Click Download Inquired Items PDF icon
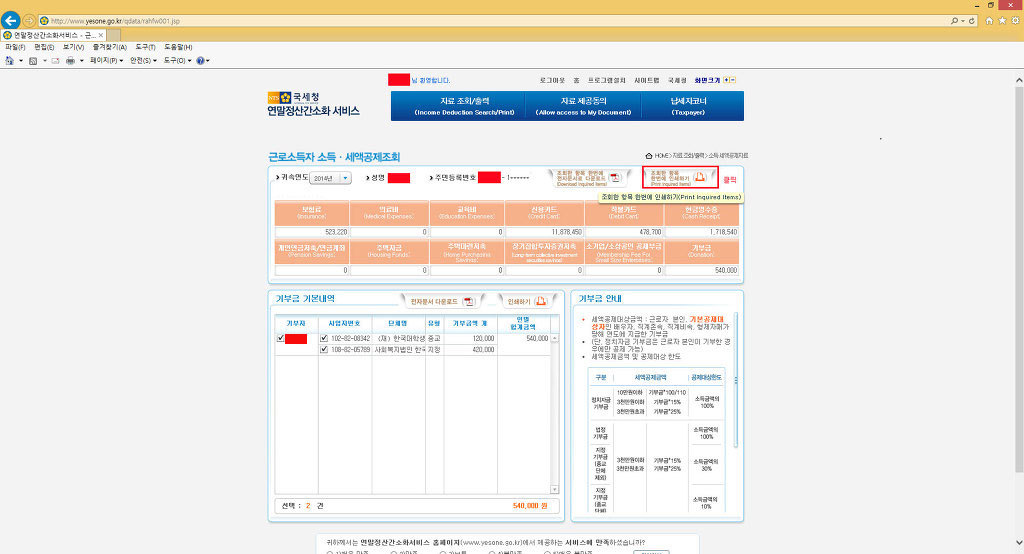This screenshot has width=1024, height=554. 615,177
